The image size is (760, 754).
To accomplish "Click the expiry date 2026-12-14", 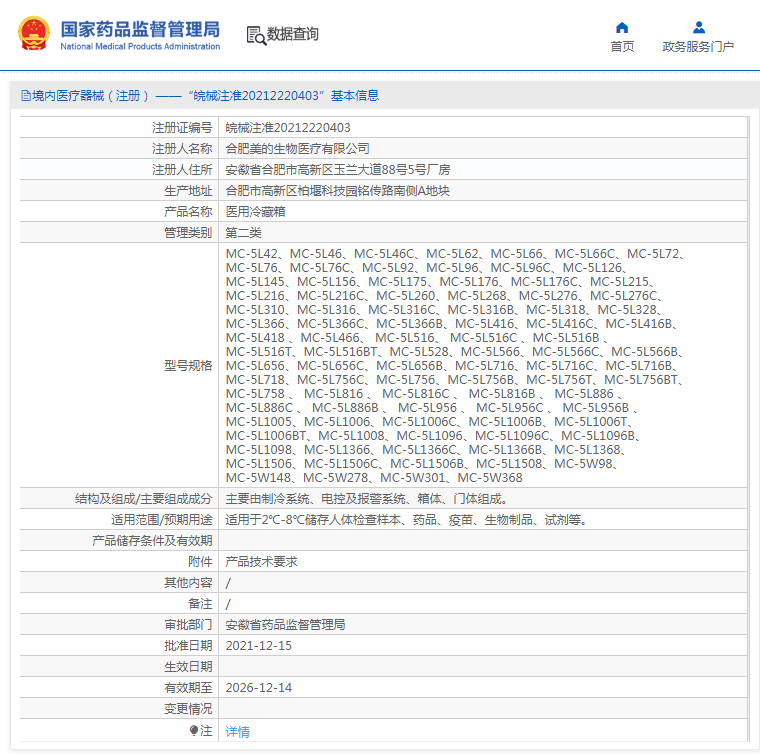I will click(259, 688).
